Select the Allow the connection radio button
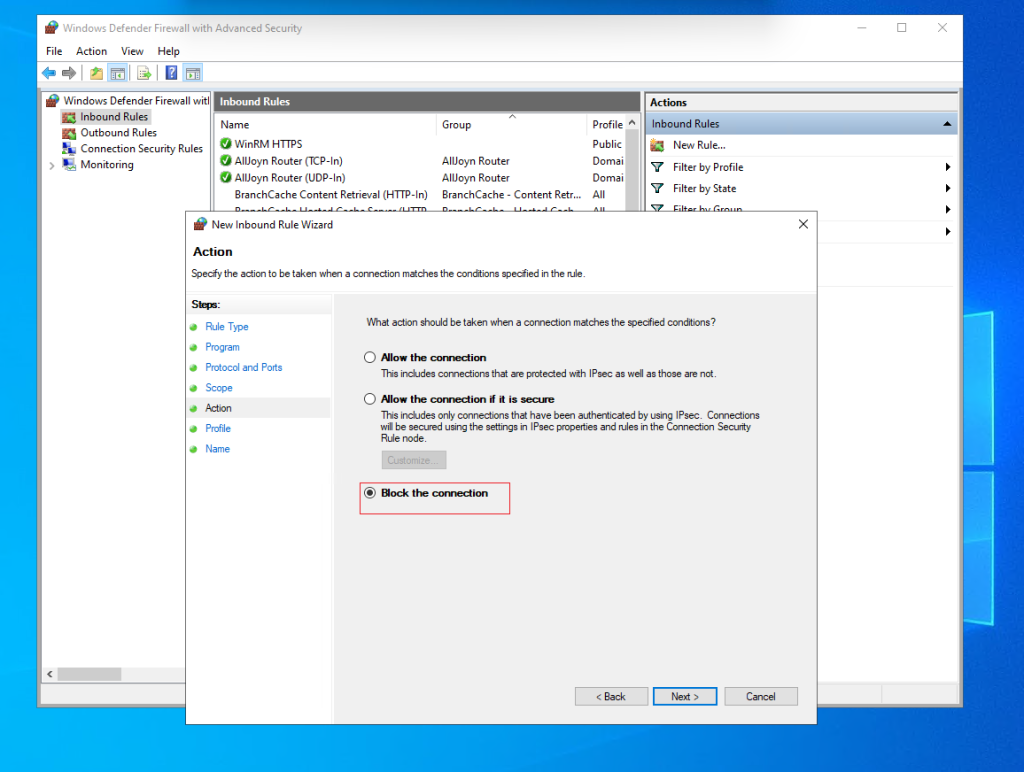Image resolution: width=1024 pixels, height=772 pixels. (x=370, y=357)
